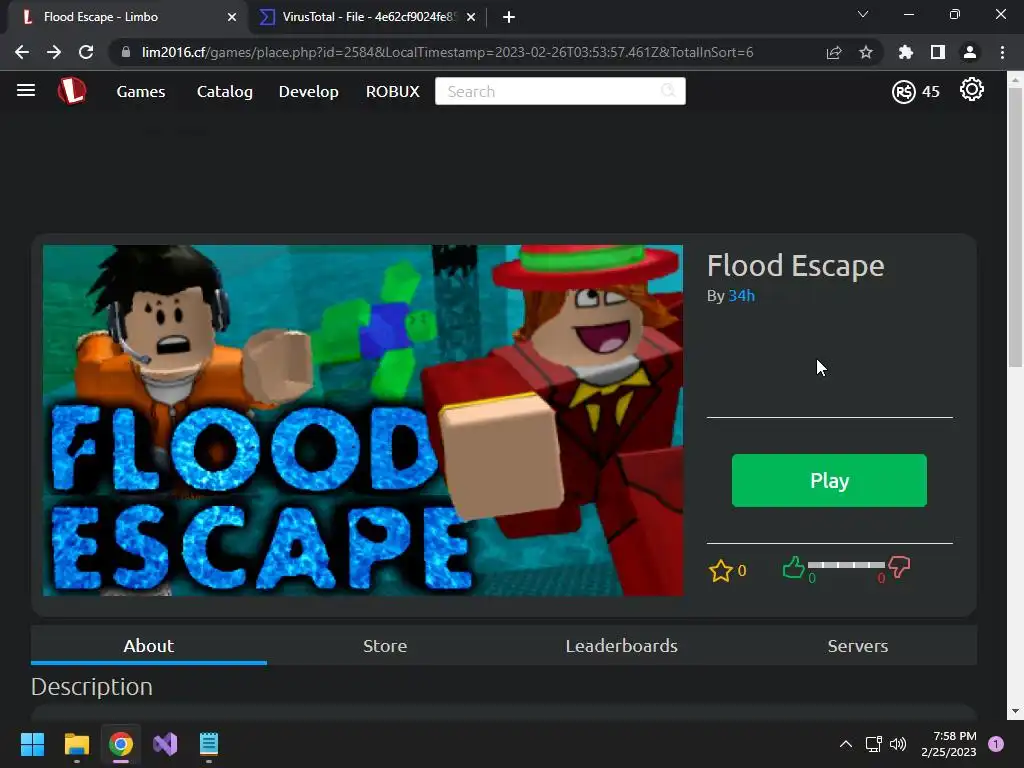Screen dimensions: 1024x768
Task: Select the About tab
Action: (x=149, y=645)
